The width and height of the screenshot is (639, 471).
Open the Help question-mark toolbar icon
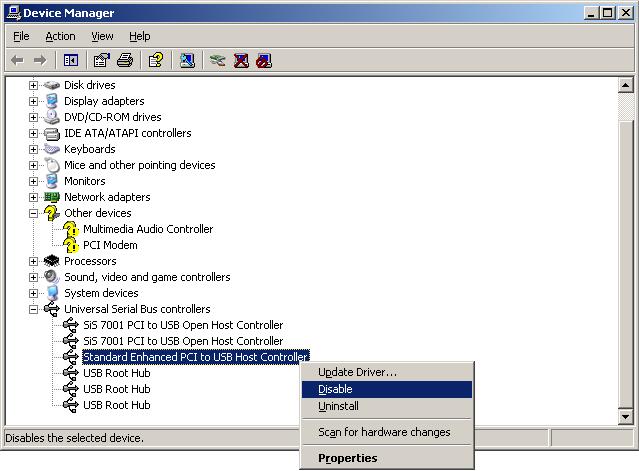(x=156, y=61)
